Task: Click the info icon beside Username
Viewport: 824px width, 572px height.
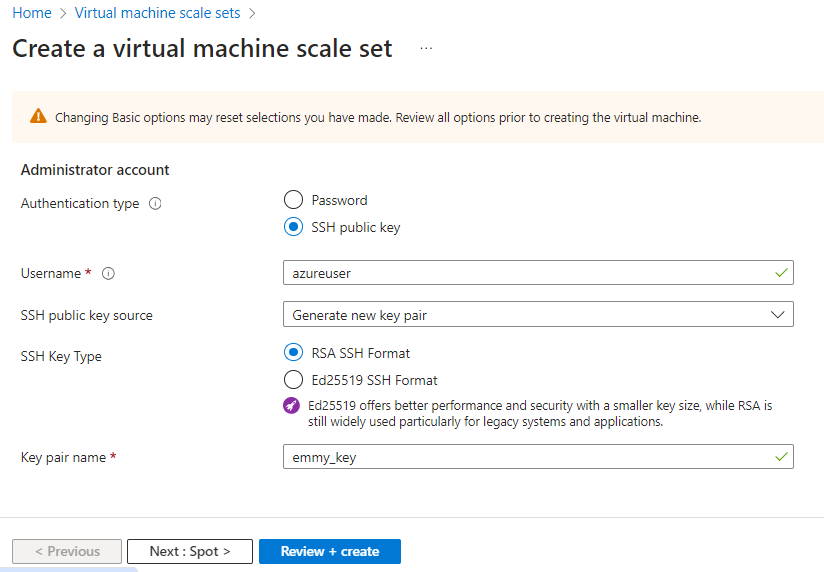Action: [108, 273]
